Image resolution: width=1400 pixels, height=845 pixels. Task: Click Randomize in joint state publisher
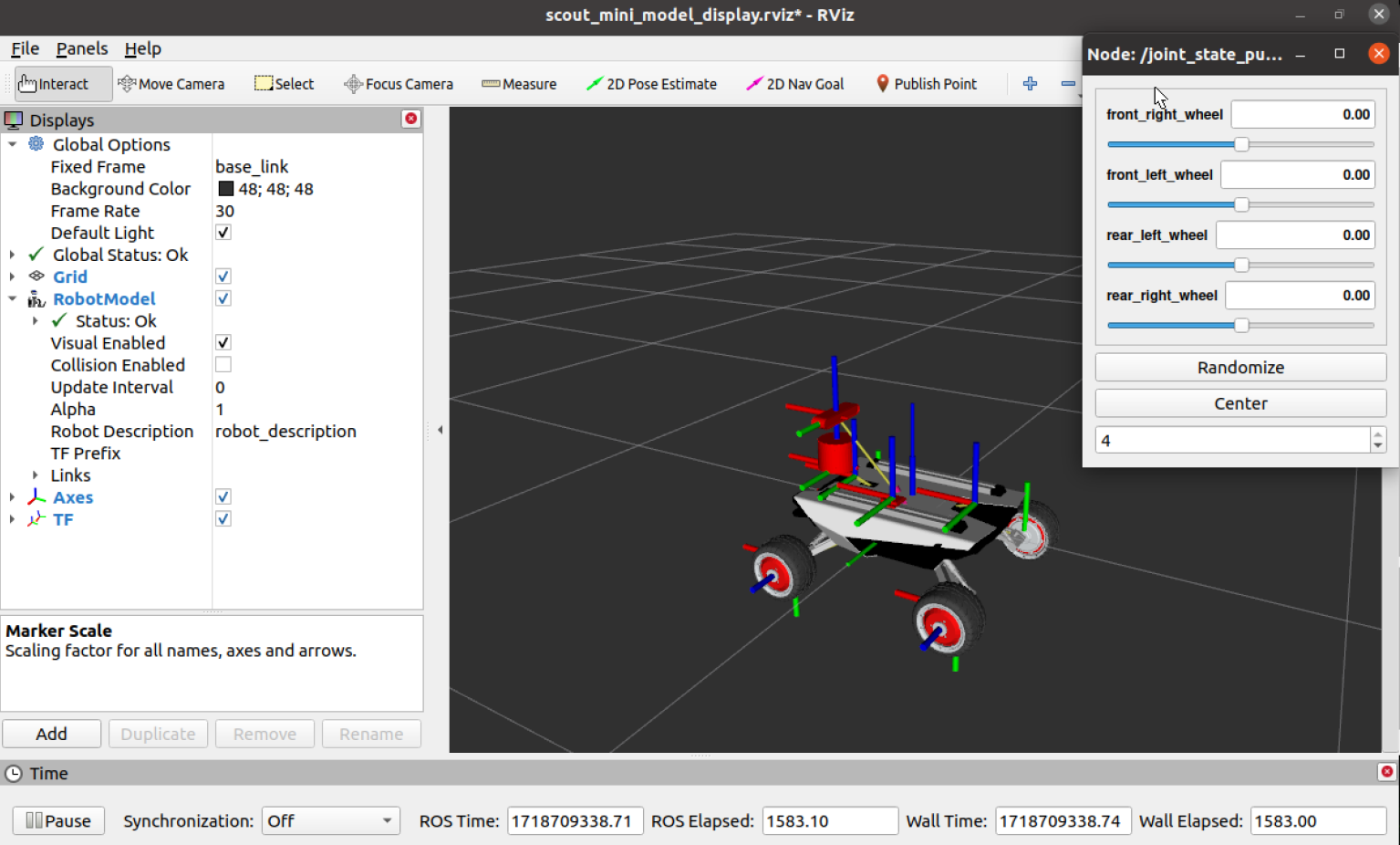pos(1240,367)
